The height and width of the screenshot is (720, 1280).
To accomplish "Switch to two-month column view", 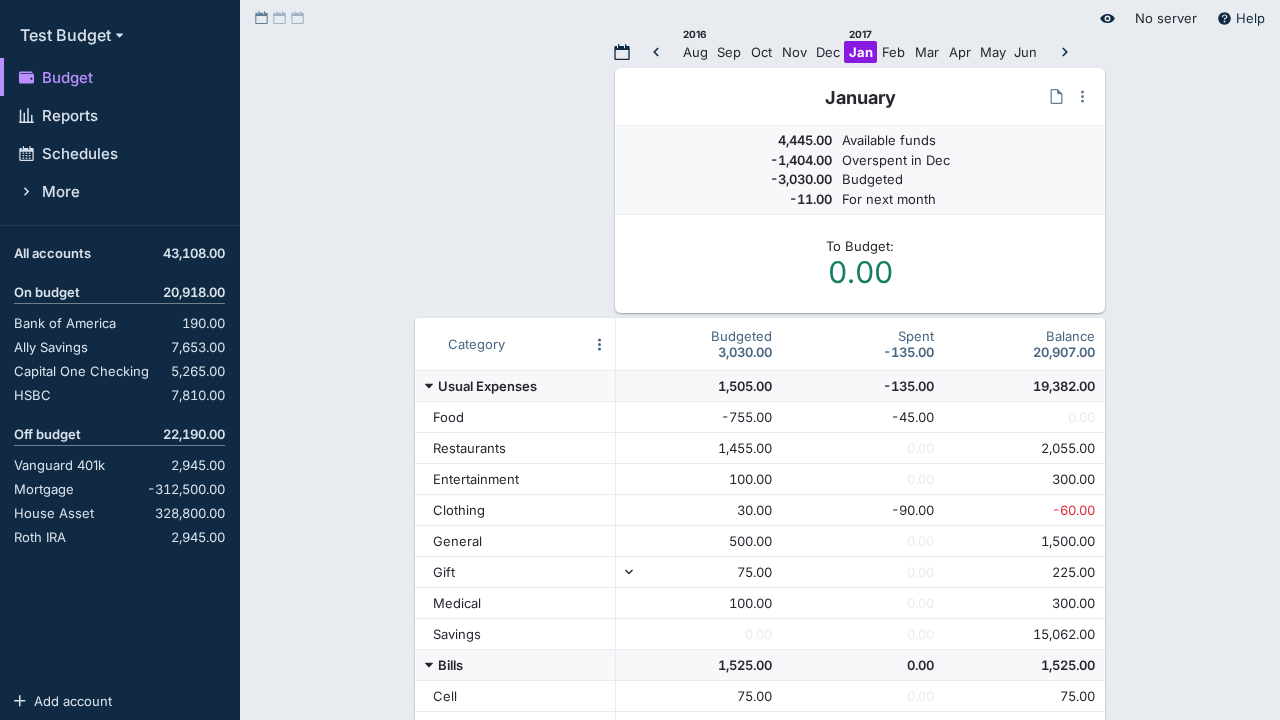I will (x=279, y=18).
